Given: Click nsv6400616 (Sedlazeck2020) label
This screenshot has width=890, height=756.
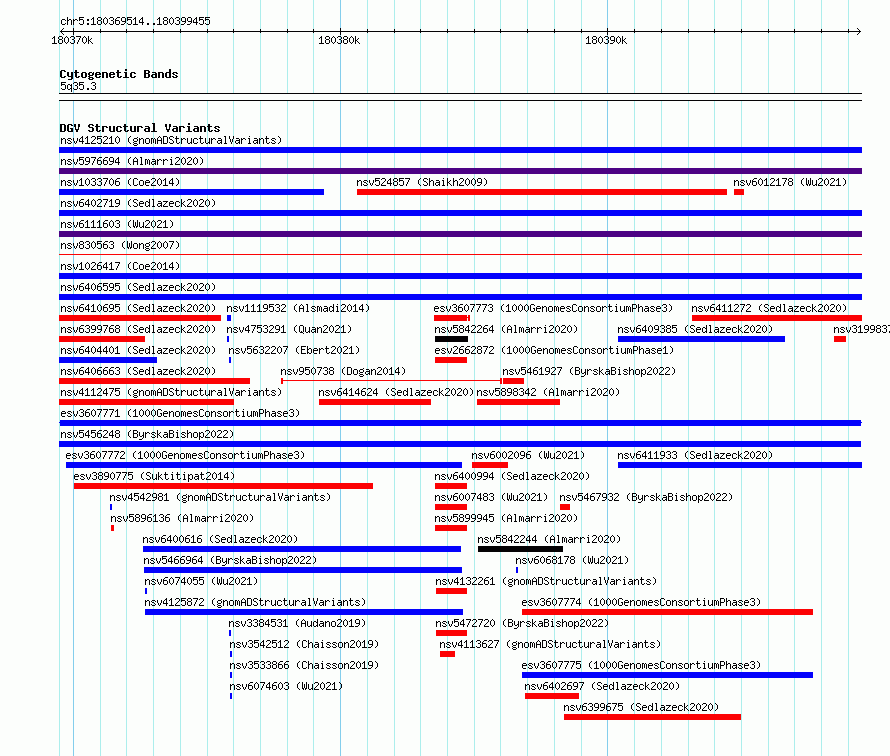Looking at the screenshot, I should 220,539.
